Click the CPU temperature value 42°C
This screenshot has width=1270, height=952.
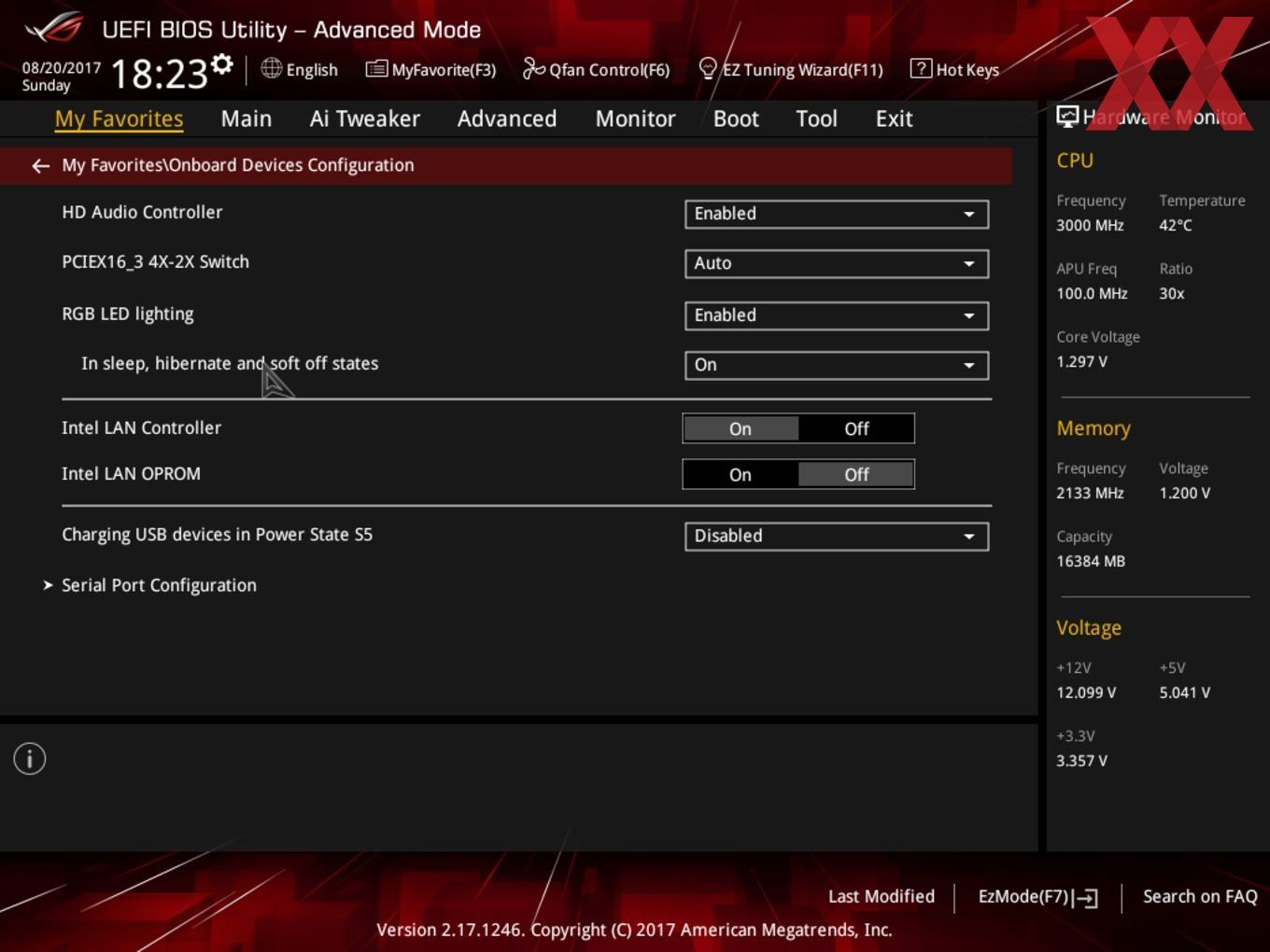click(1176, 225)
